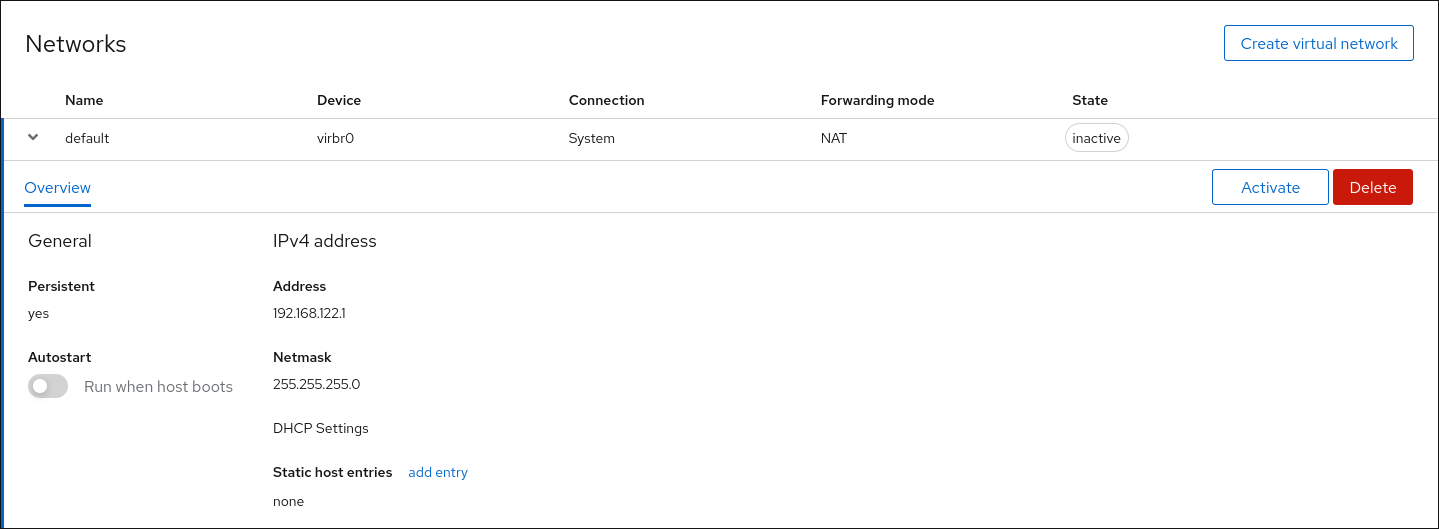Screen dimensions: 1439x529
Task: Click the State column header
Action: coord(1090,100)
